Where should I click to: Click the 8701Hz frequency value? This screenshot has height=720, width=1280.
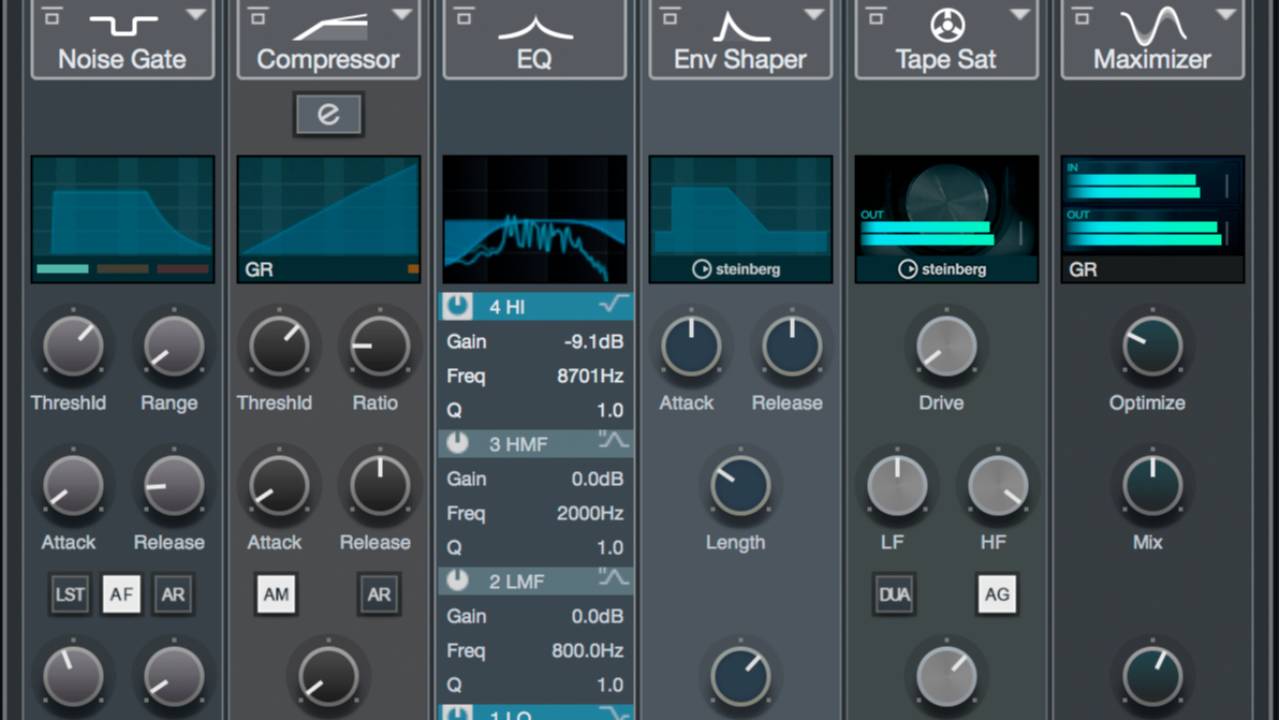(590, 377)
